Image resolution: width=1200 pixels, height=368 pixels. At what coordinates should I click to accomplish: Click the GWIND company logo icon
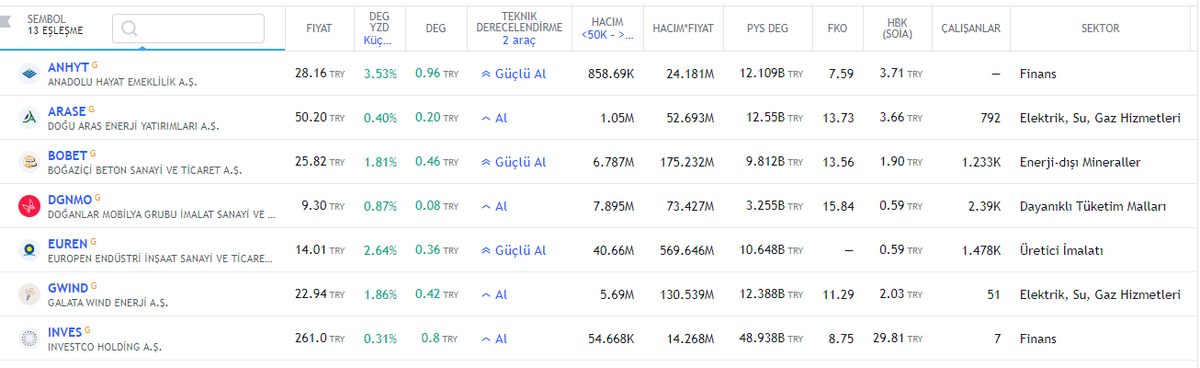(29, 294)
